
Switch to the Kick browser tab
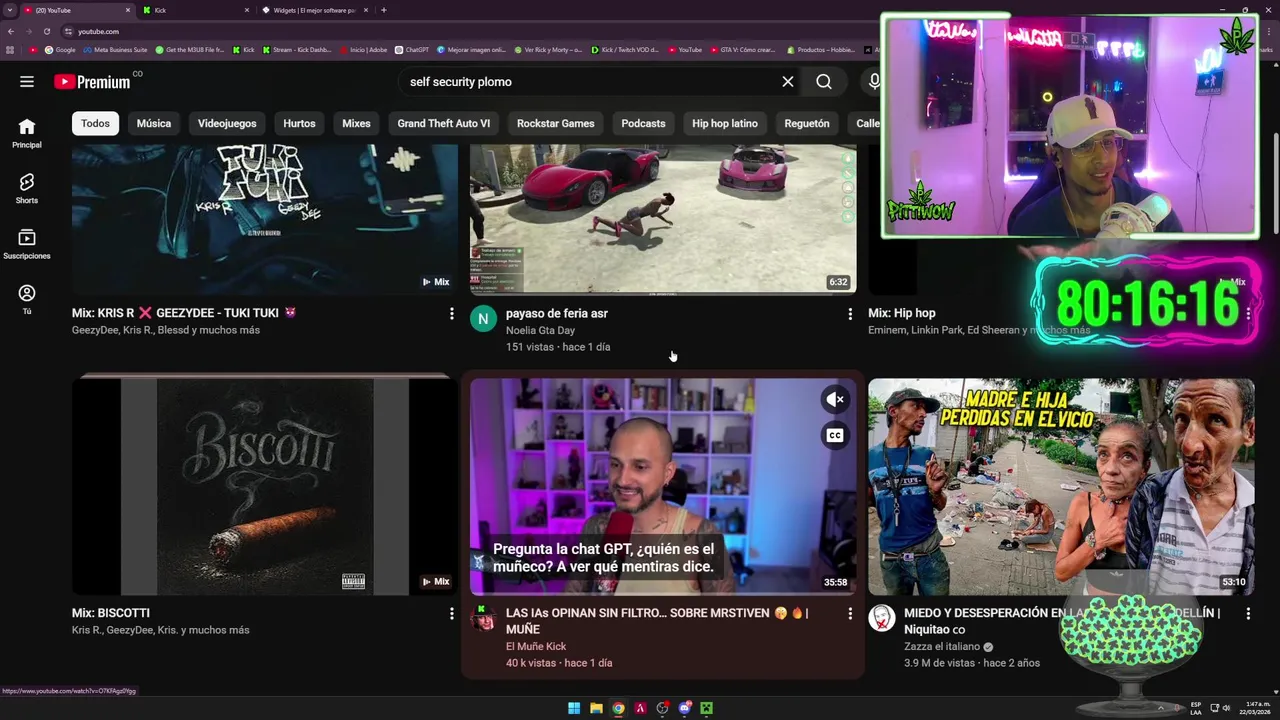(195, 10)
